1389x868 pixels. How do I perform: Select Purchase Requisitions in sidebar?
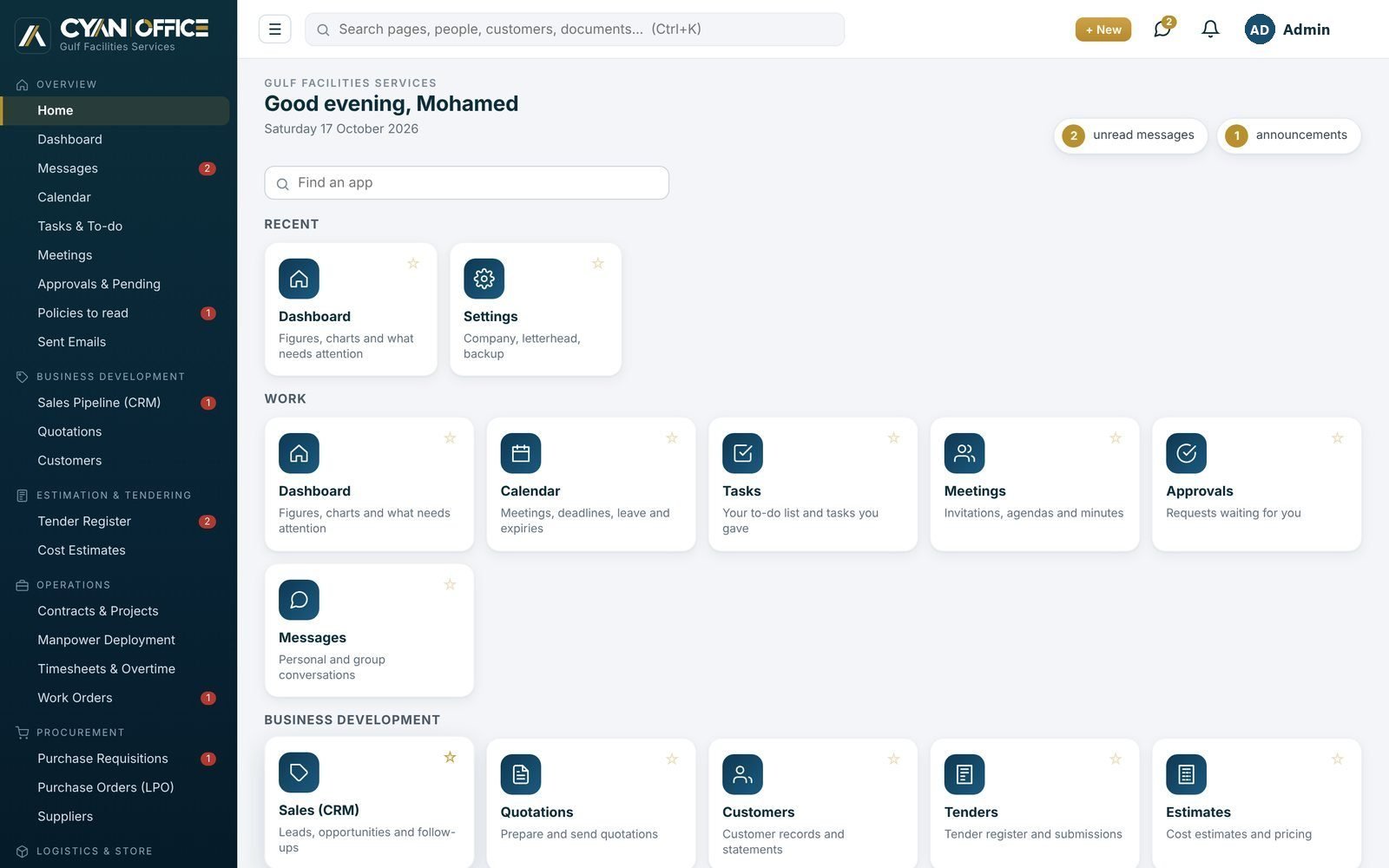point(116,759)
